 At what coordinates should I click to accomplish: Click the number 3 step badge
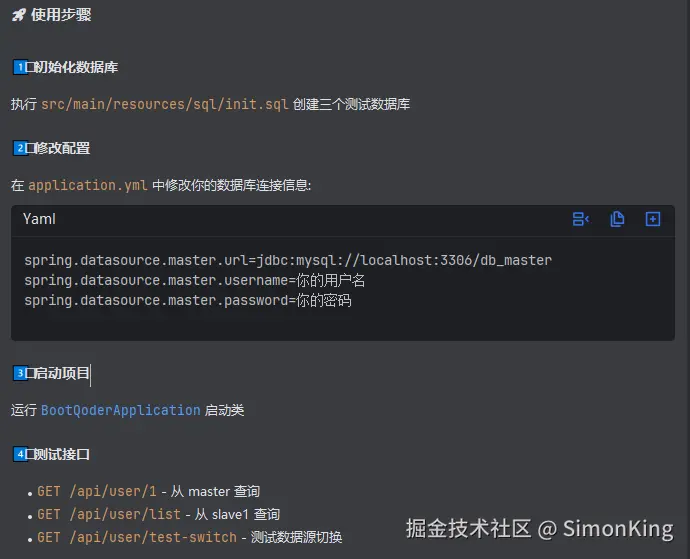(20, 373)
